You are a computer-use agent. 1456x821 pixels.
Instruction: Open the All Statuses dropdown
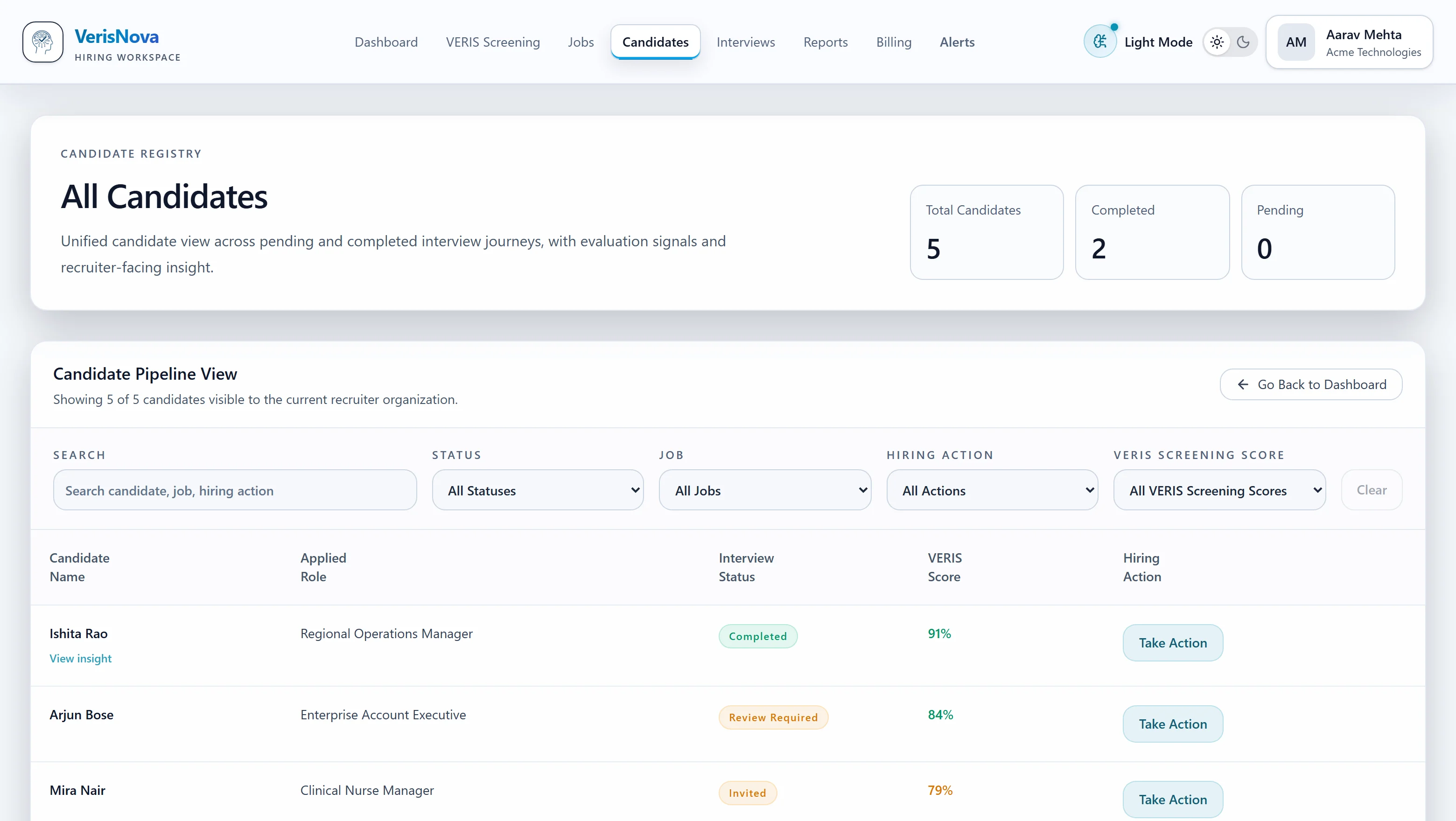(x=538, y=490)
